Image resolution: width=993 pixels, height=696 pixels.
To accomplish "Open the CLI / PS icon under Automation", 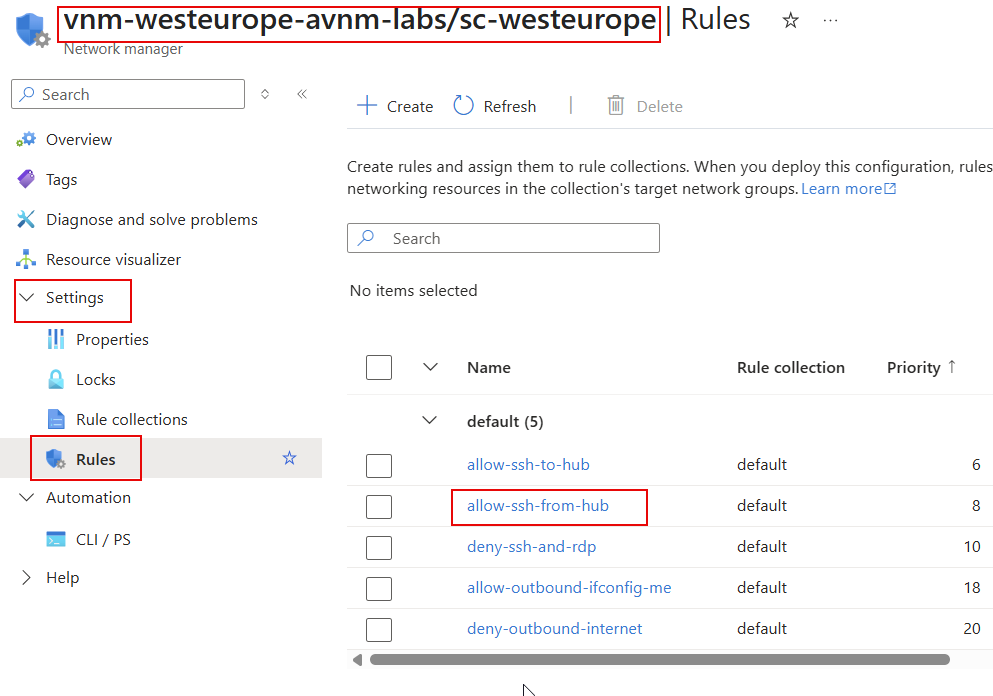I will (x=57, y=540).
